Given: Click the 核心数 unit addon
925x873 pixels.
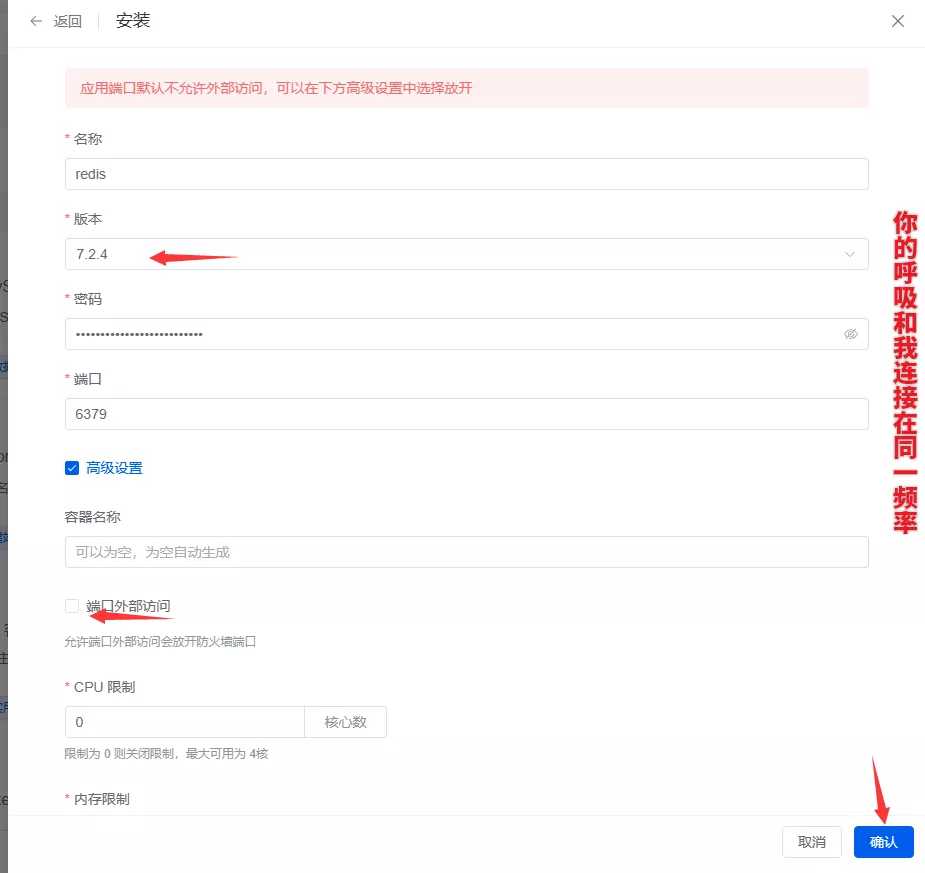Looking at the screenshot, I should 345,722.
